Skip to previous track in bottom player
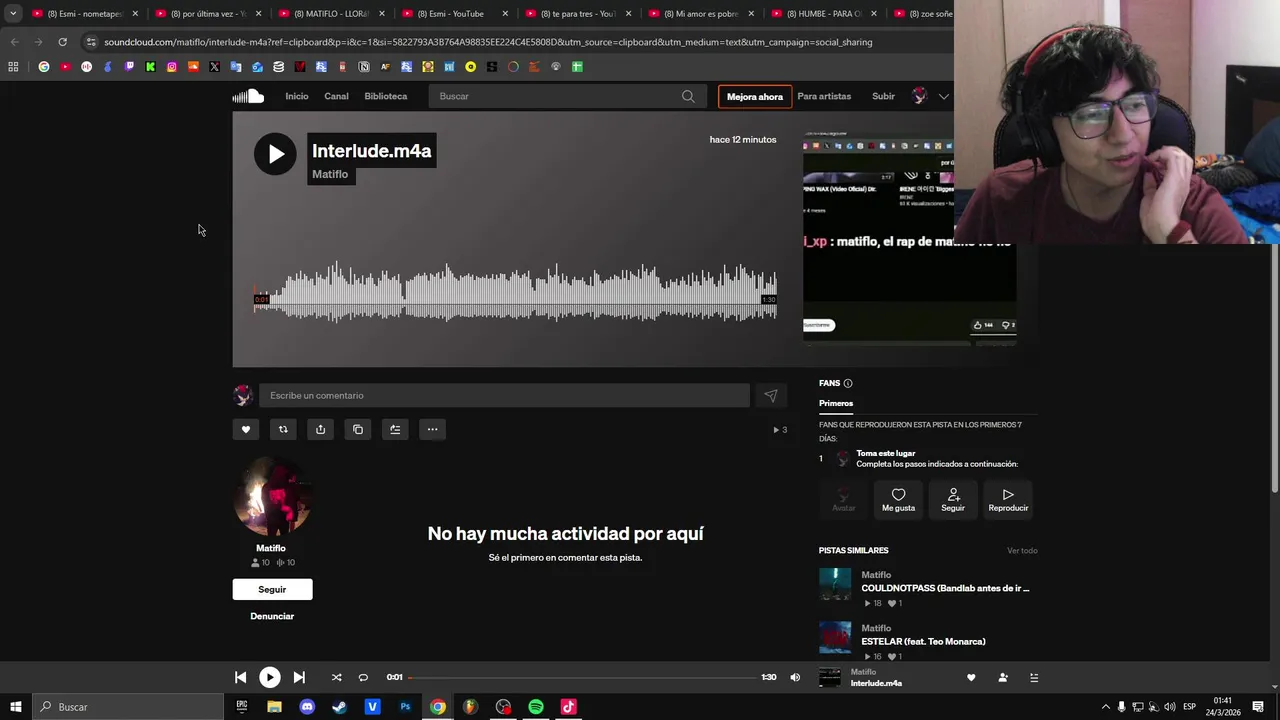Screen dimensions: 1280x720 click(x=240, y=677)
